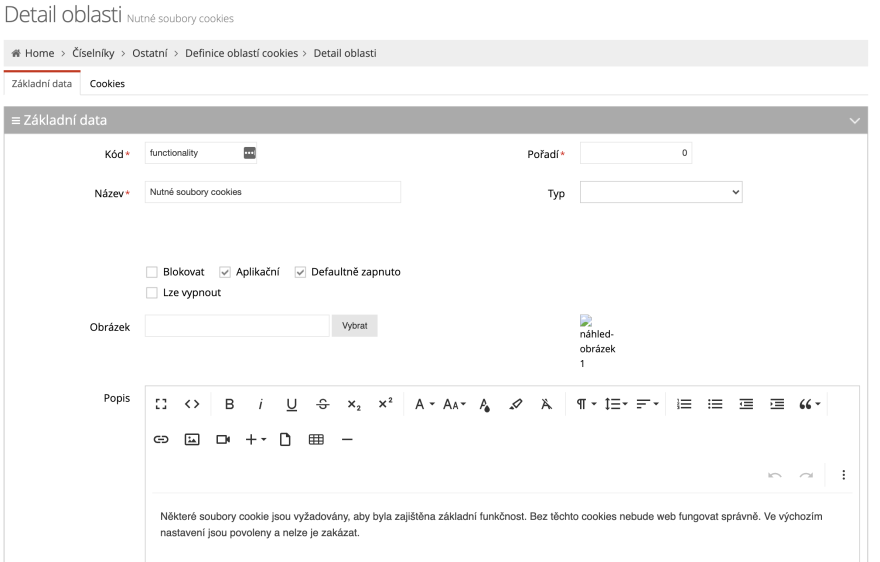
Task: Apply strikethrough formatting
Action: tap(323, 404)
